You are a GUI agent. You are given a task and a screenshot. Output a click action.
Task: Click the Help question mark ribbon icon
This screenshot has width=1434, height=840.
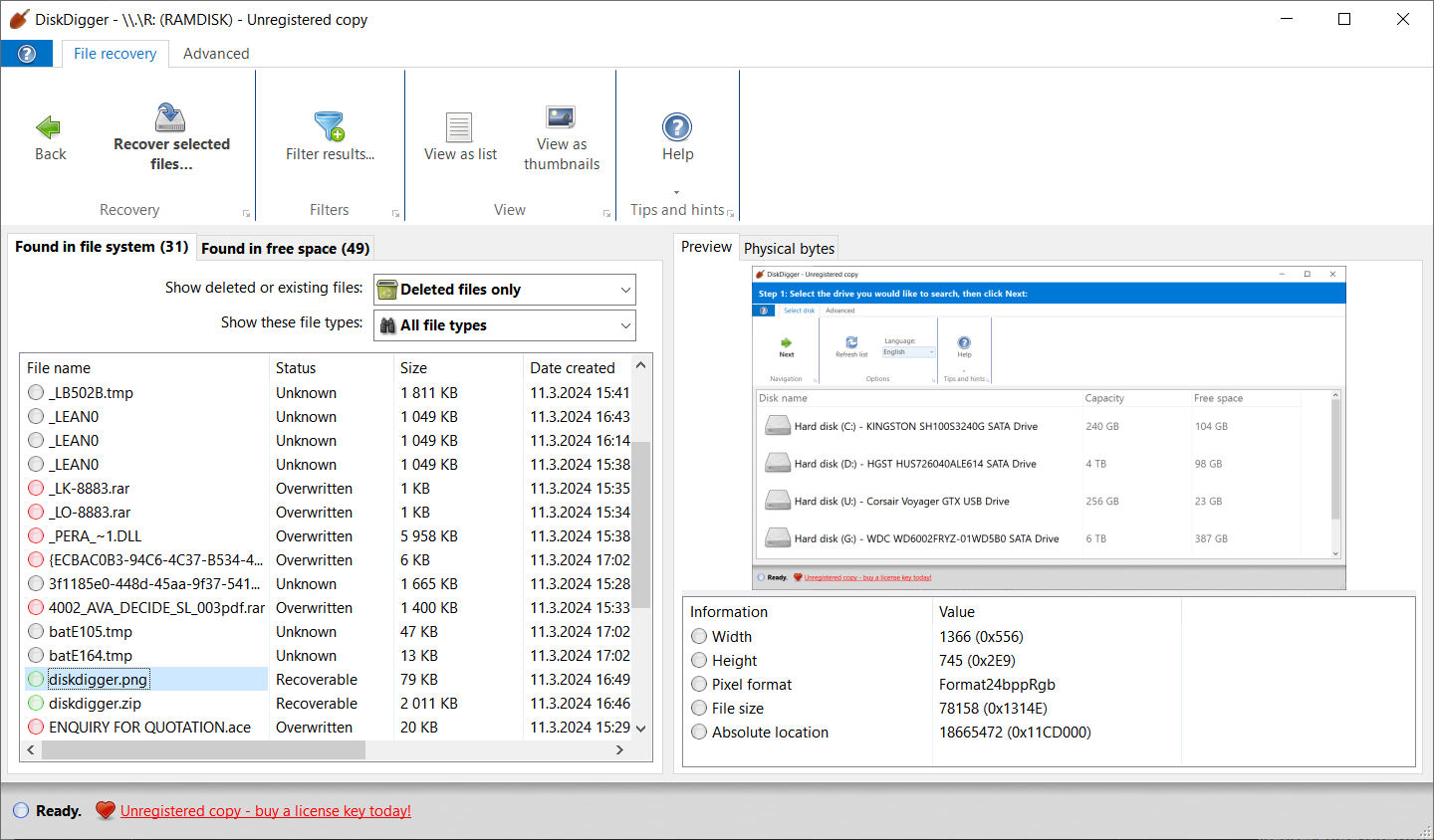(677, 127)
